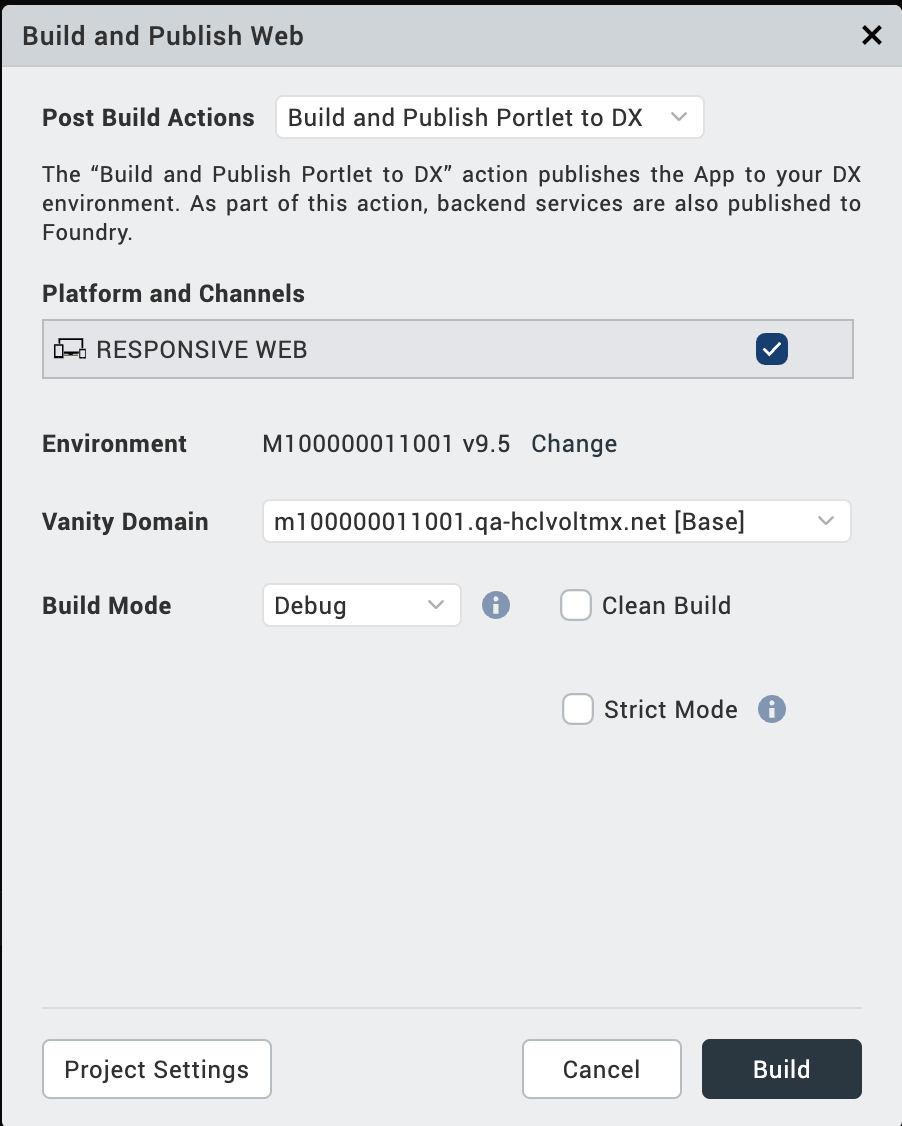Open the Build and Publish Portlet to DX dropdown

pos(489,117)
